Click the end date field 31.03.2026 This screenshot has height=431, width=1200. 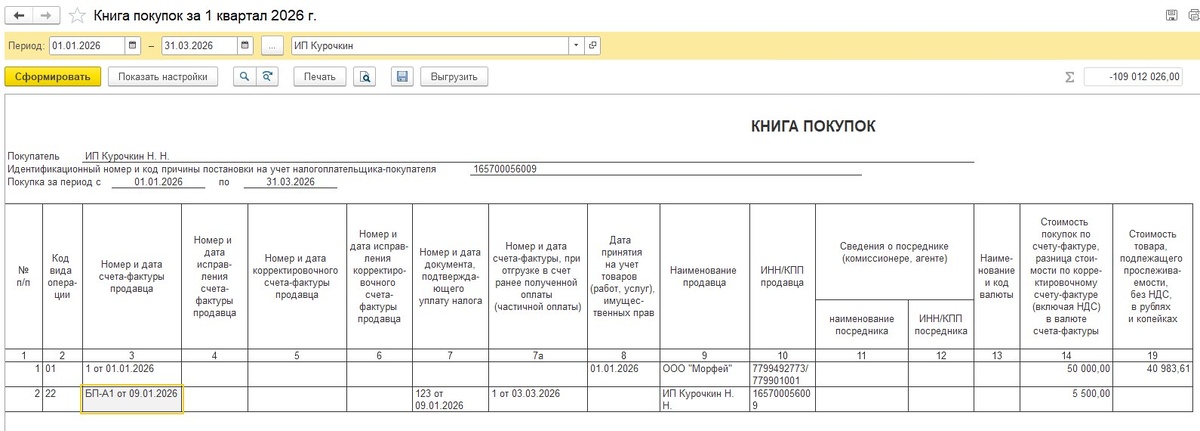pos(200,46)
